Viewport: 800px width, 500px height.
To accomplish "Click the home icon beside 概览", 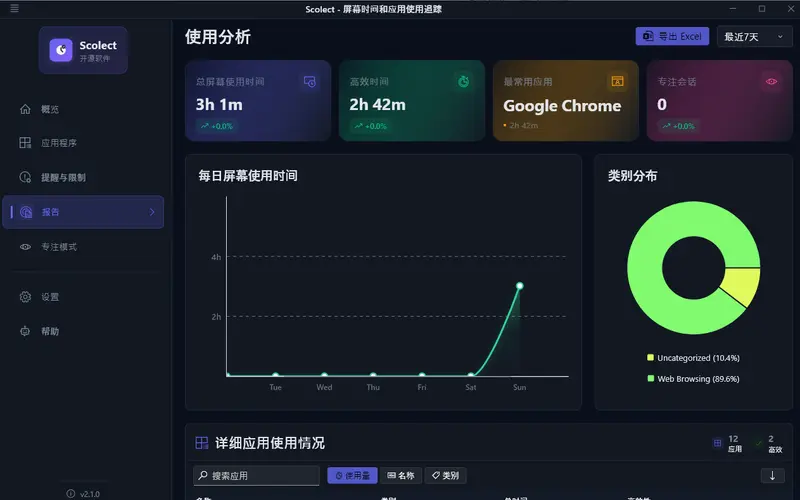I will point(25,109).
